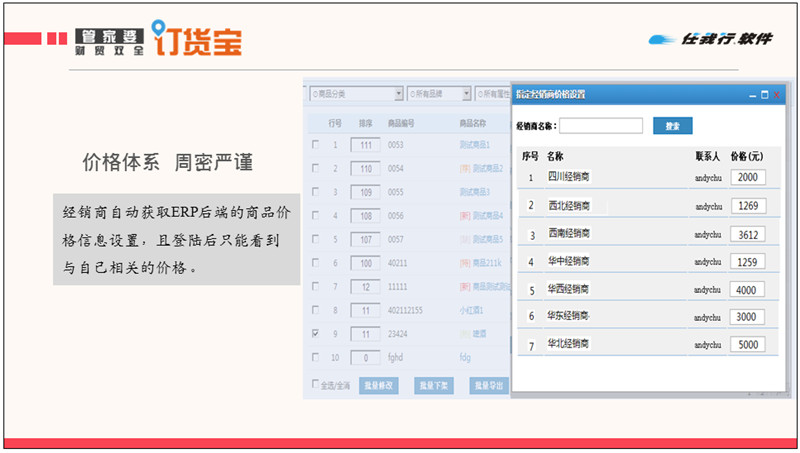Screen dimensions: 800x453
Task: Uncheck the checked row 9 product checkbox
Action: [317, 333]
